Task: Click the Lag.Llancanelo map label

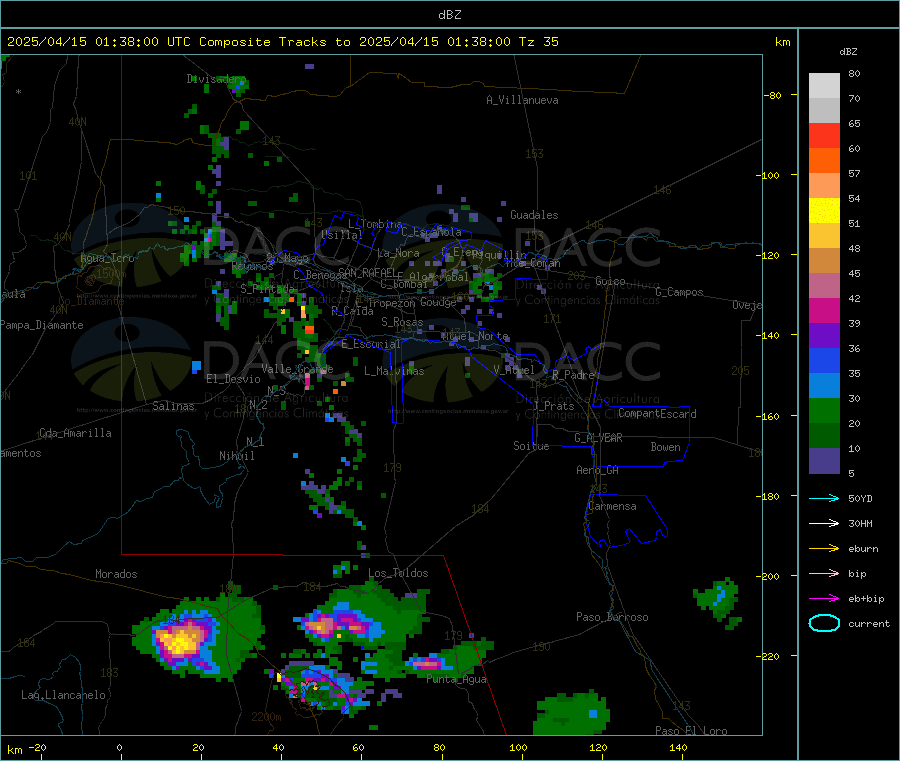Action: tap(64, 695)
